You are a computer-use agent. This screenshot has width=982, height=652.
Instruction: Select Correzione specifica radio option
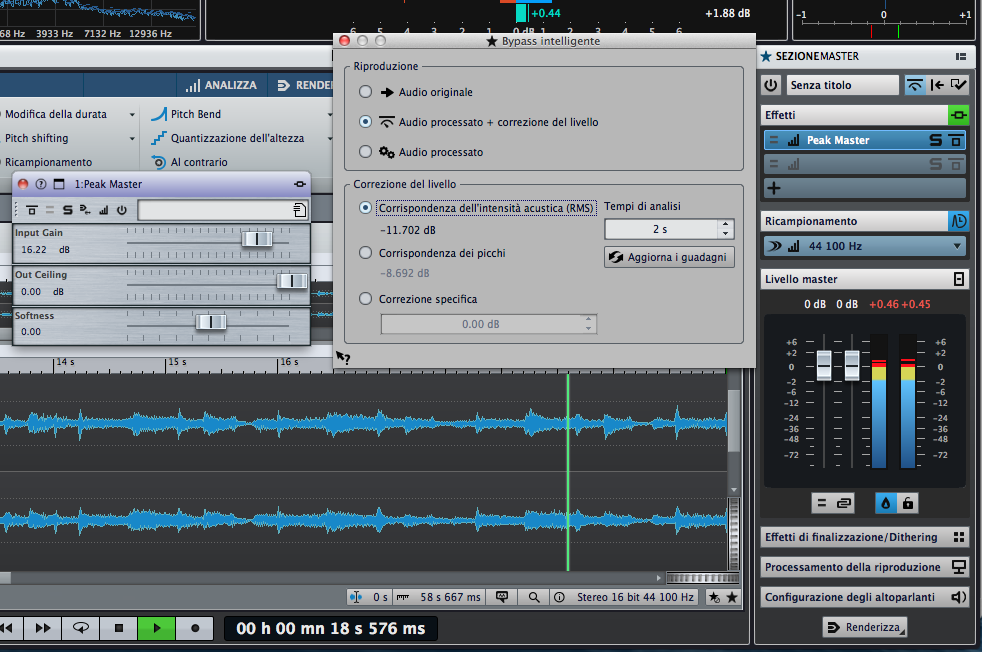[365, 299]
